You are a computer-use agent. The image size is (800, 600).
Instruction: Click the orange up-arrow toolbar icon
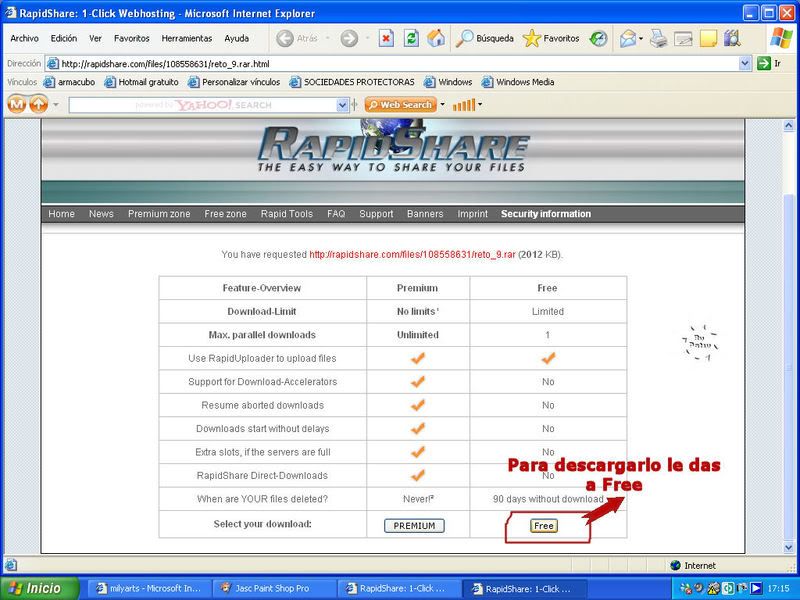(x=39, y=105)
